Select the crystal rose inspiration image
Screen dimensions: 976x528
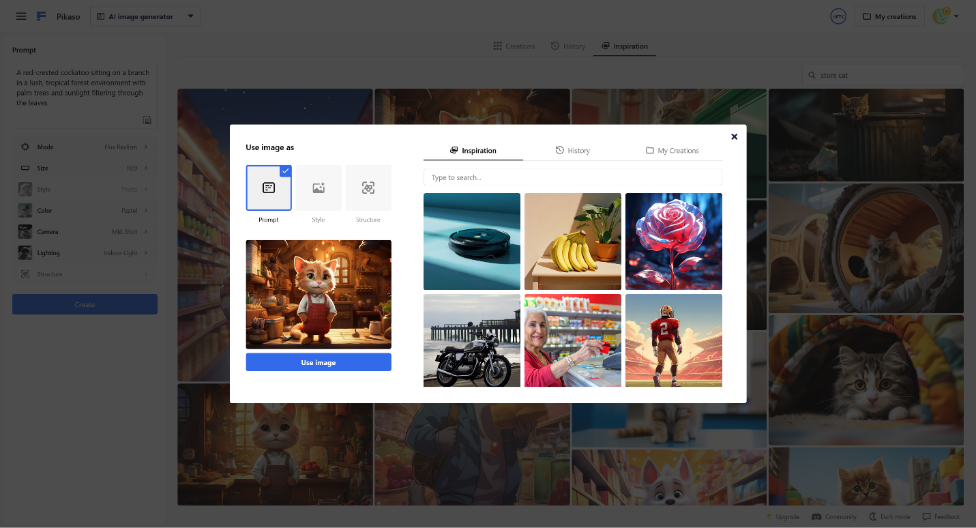pyautogui.click(x=673, y=241)
